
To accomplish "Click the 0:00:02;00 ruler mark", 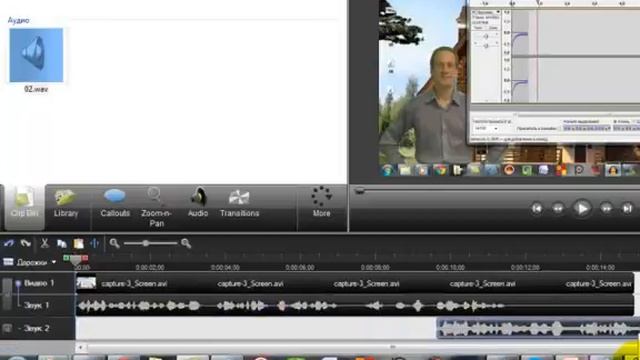I will (x=150, y=267).
